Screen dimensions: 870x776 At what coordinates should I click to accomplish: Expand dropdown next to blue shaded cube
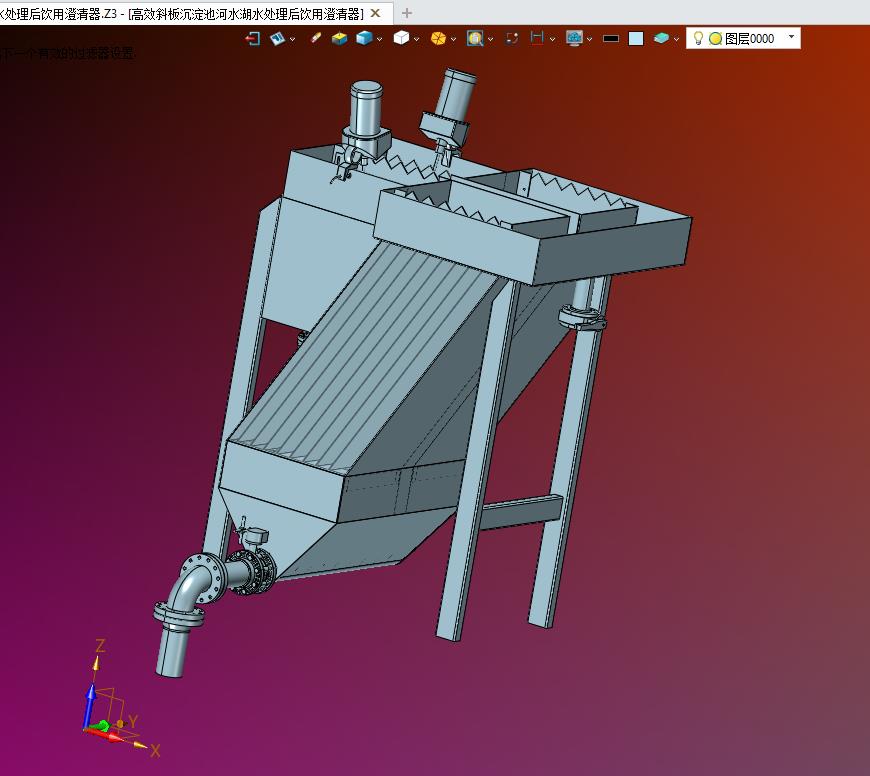pyautogui.click(x=380, y=39)
